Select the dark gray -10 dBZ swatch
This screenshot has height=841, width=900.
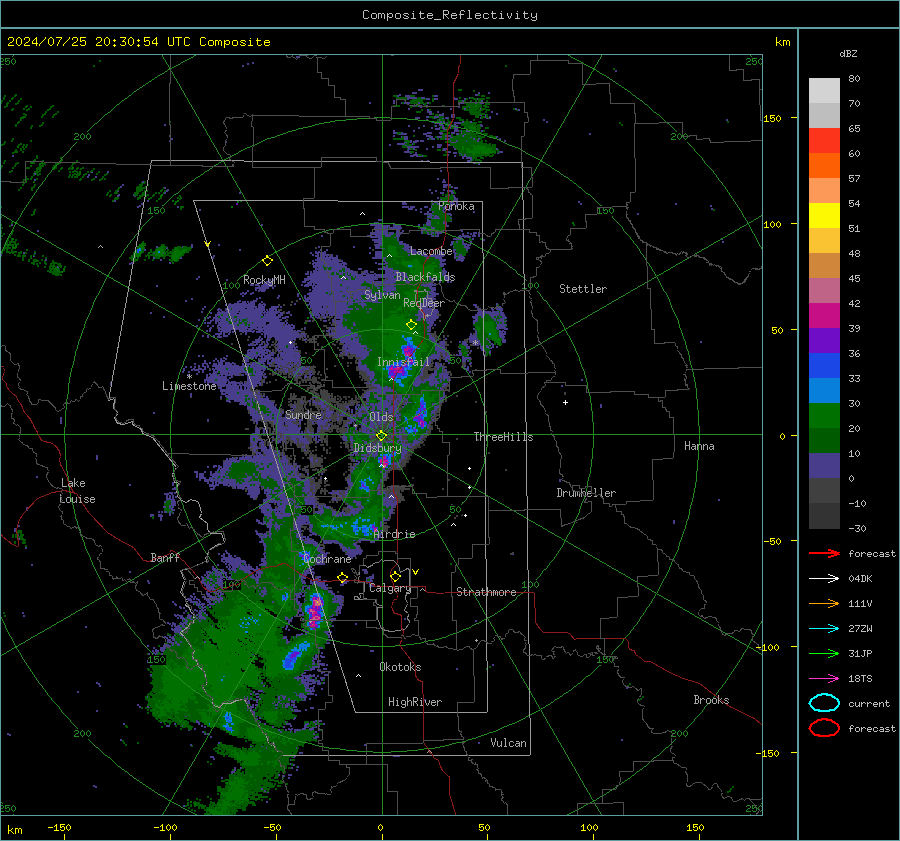click(824, 516)
